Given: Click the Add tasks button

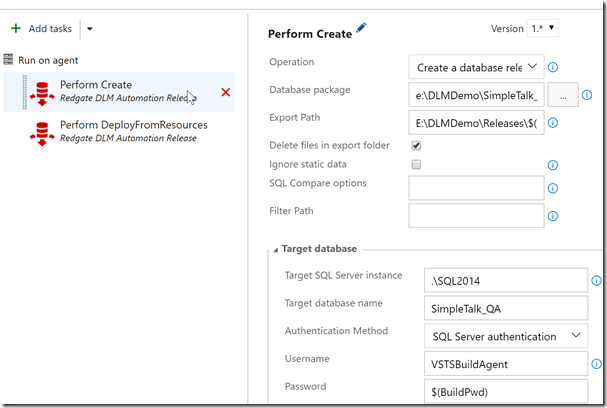Looking at the screenshot, I should 42,29.
